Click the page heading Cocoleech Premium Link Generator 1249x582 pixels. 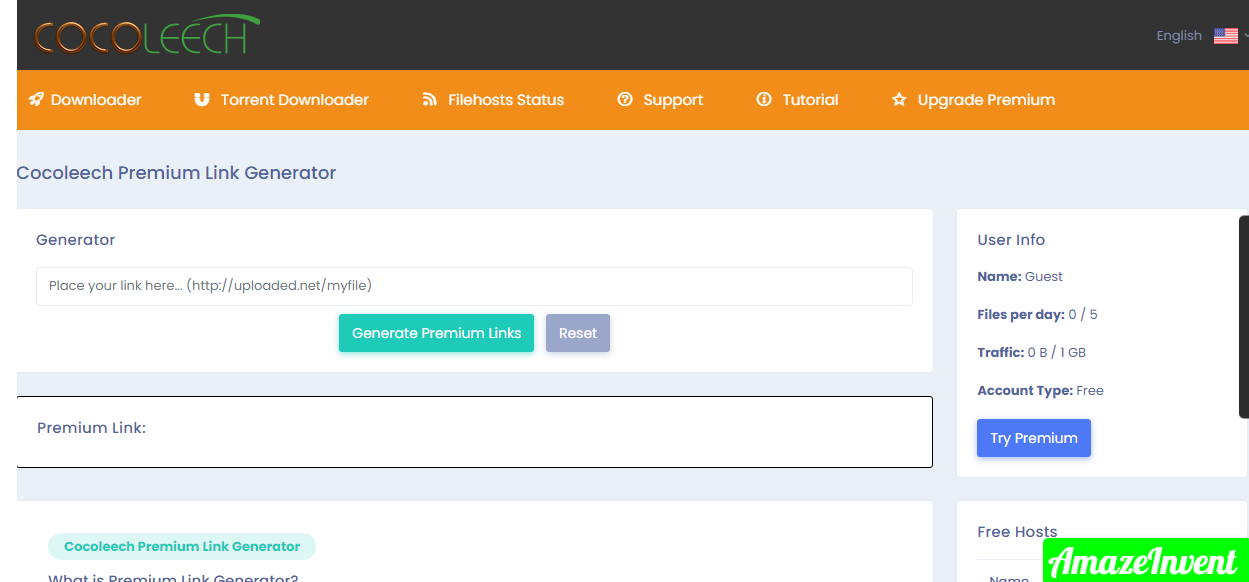pos(177,173)
